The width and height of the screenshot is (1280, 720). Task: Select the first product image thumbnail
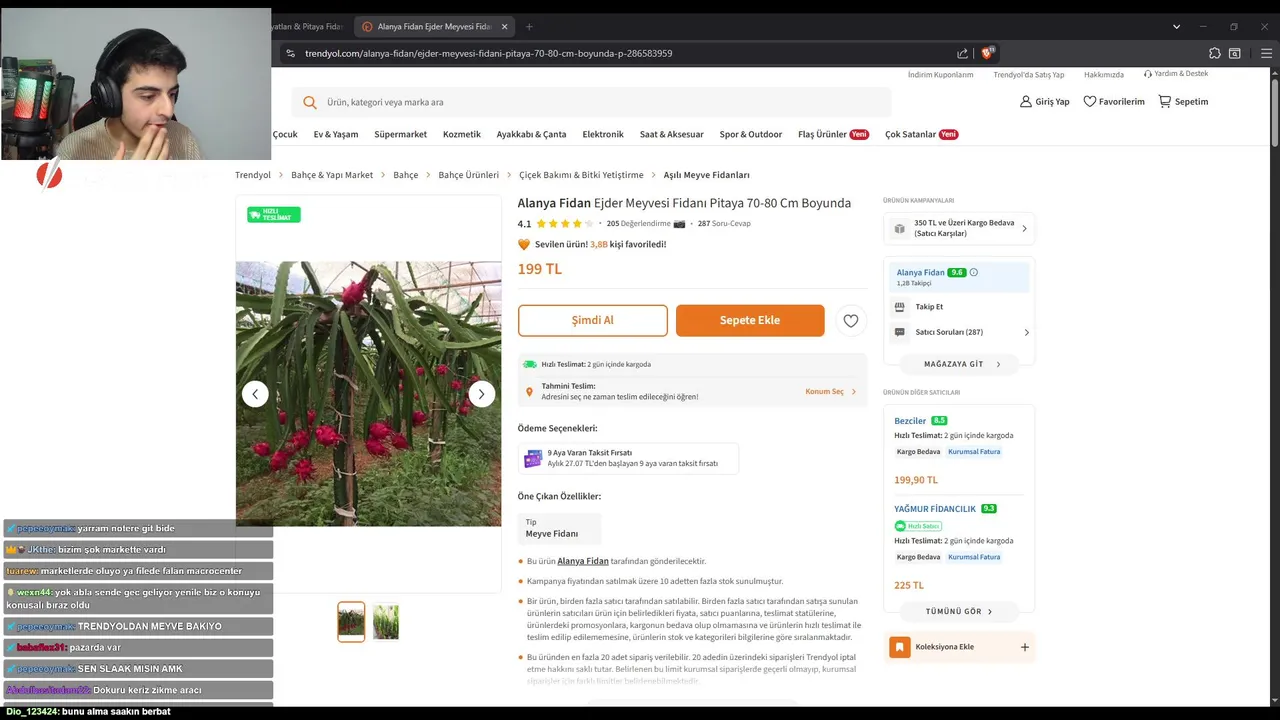click(351, 622)
